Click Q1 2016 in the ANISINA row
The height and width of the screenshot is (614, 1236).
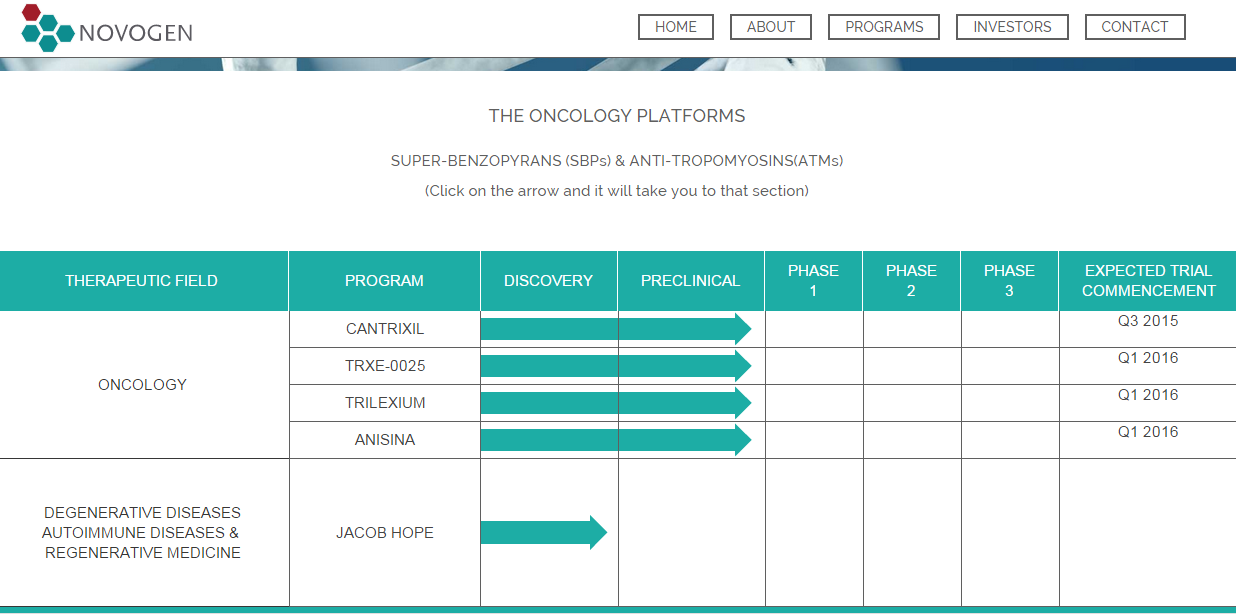coord(1148,432)
